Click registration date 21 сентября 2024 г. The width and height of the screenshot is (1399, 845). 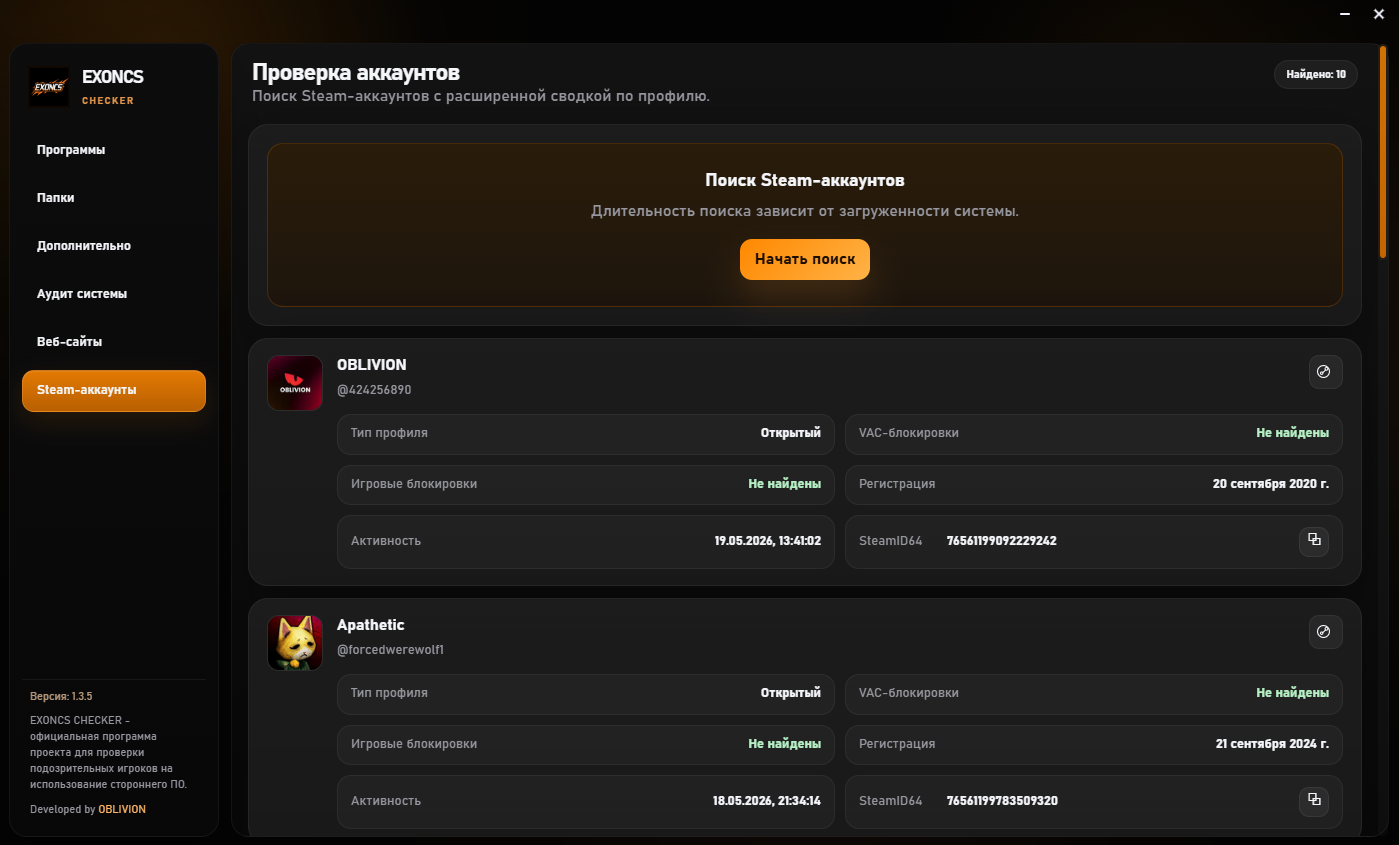pos(1272,744)
